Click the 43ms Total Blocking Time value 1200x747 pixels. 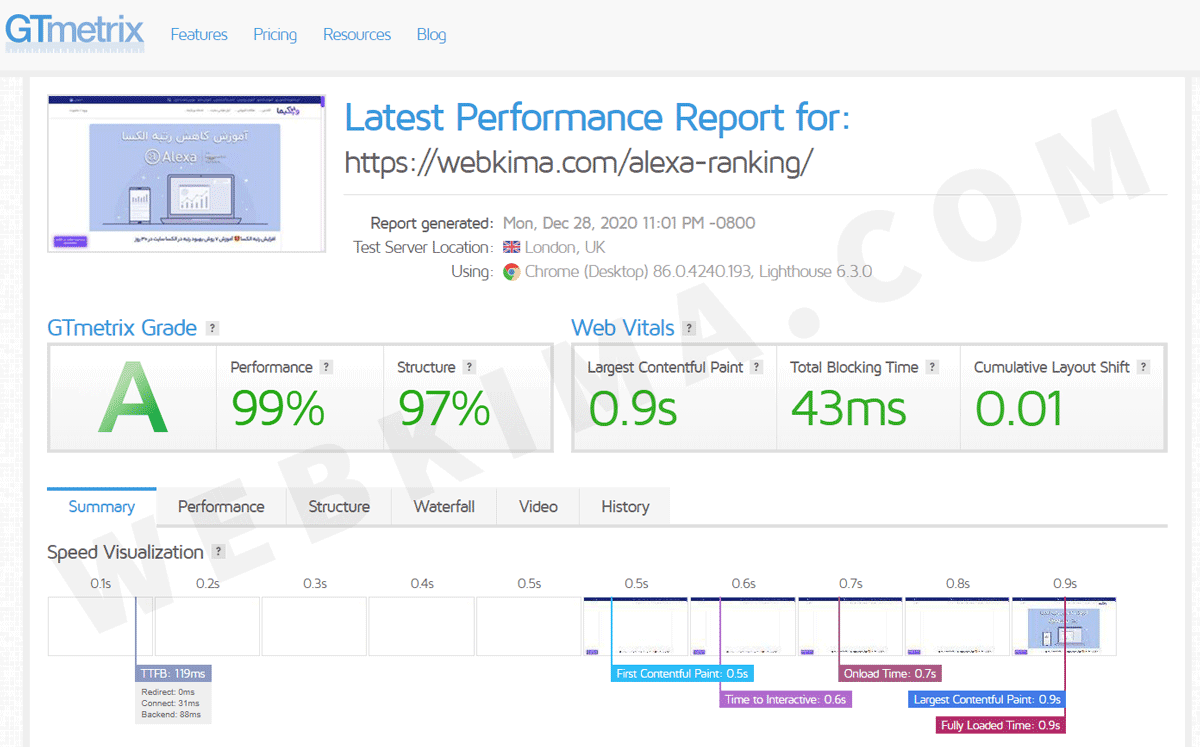pyautogui.click(x=849, y=408)
